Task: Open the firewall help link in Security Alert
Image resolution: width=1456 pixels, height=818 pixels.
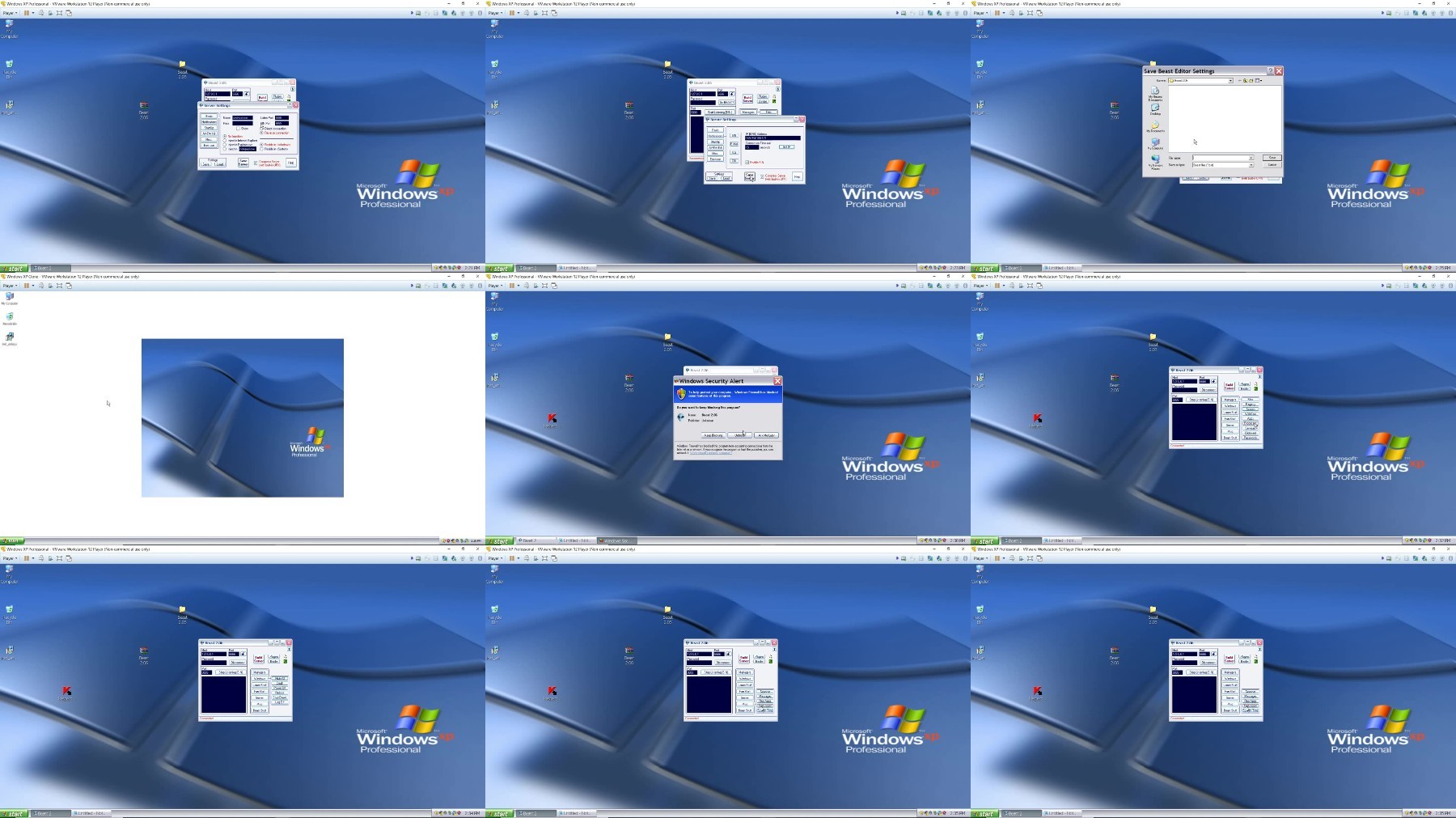Action: [x=711, y=453]
